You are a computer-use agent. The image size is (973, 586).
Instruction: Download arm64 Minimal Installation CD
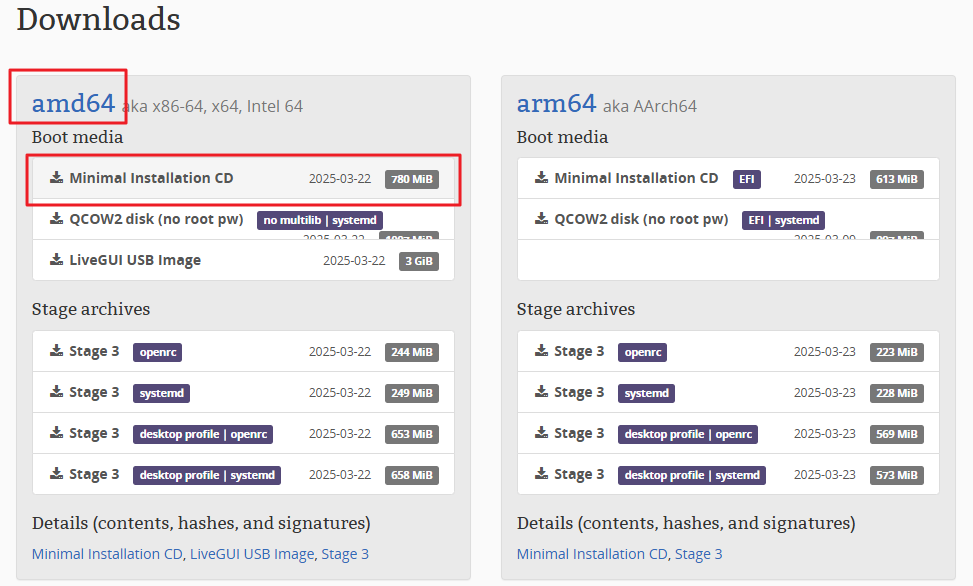coord(728,179)
